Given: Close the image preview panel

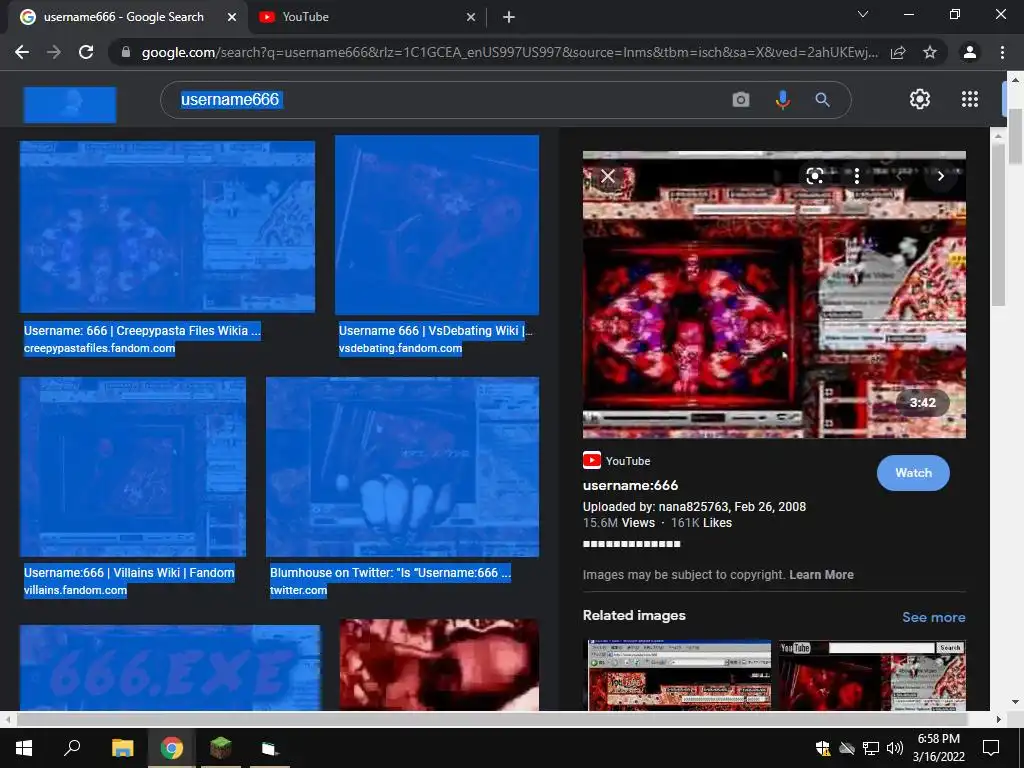Looking at the screenshot, I should [x=608, y=176].
